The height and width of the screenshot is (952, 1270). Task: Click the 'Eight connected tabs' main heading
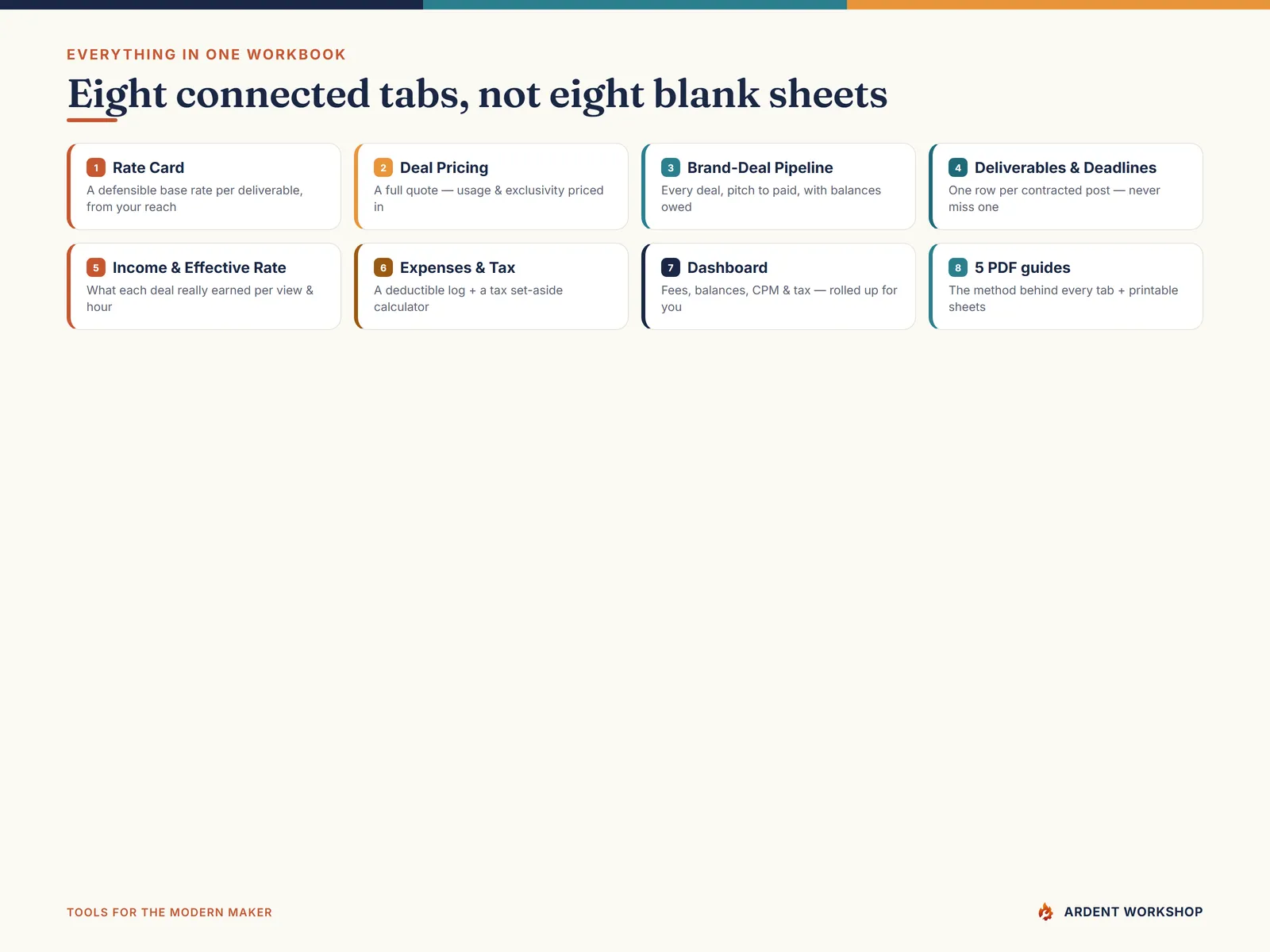click(x=477, y=94)
